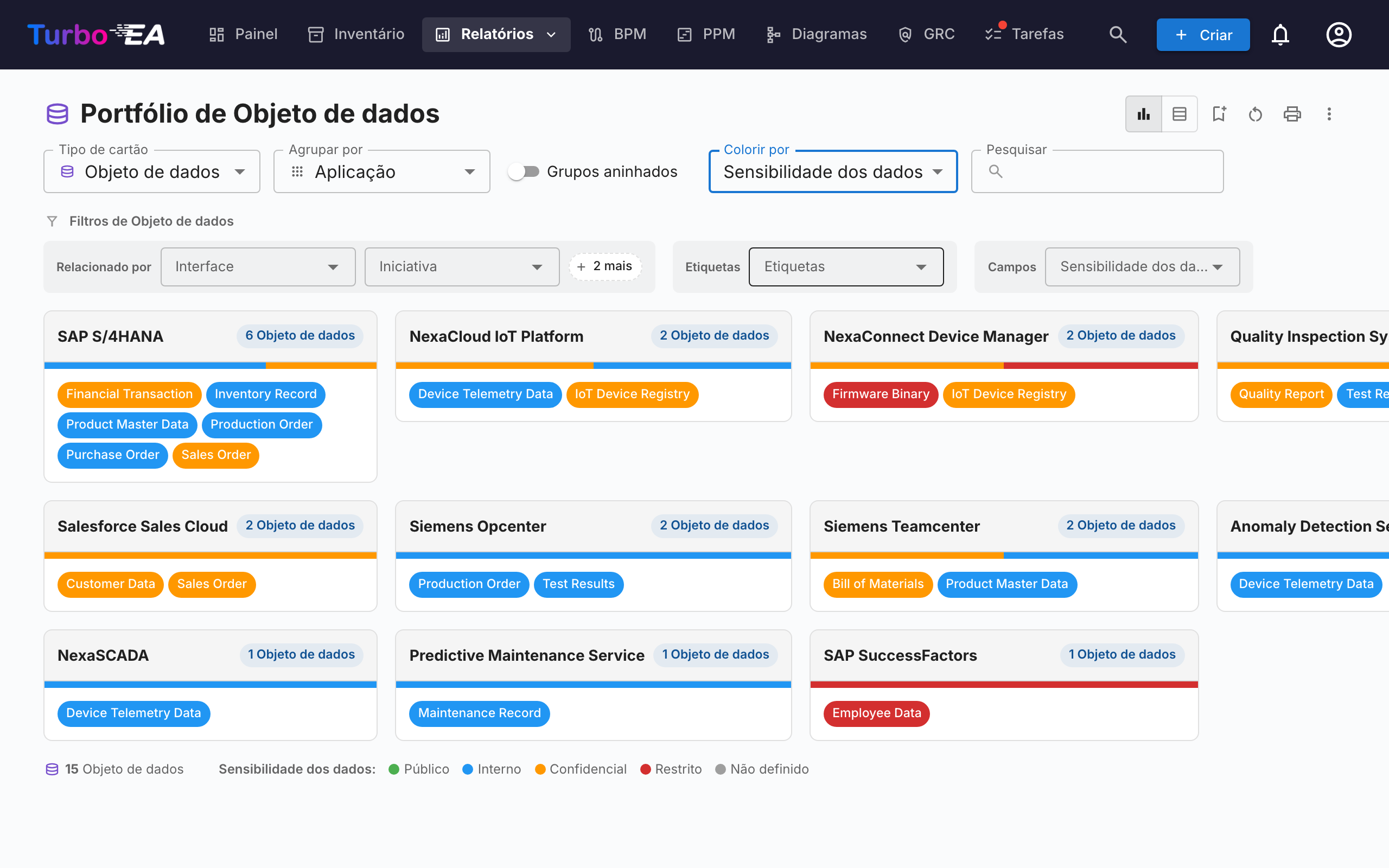The width and height of the screenshot is (1389, 868).
Task: Open Inventário page
Action: [x=356, y=34]
